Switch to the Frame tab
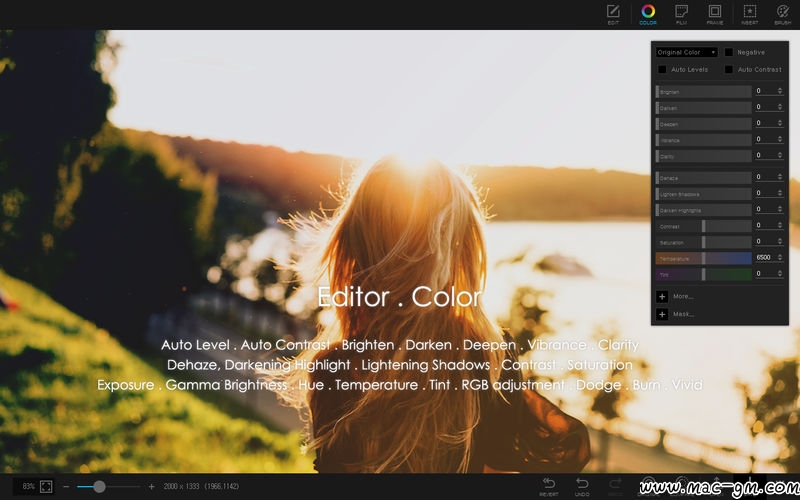Viewport: 800px width, 500px height. pos(715,14)
